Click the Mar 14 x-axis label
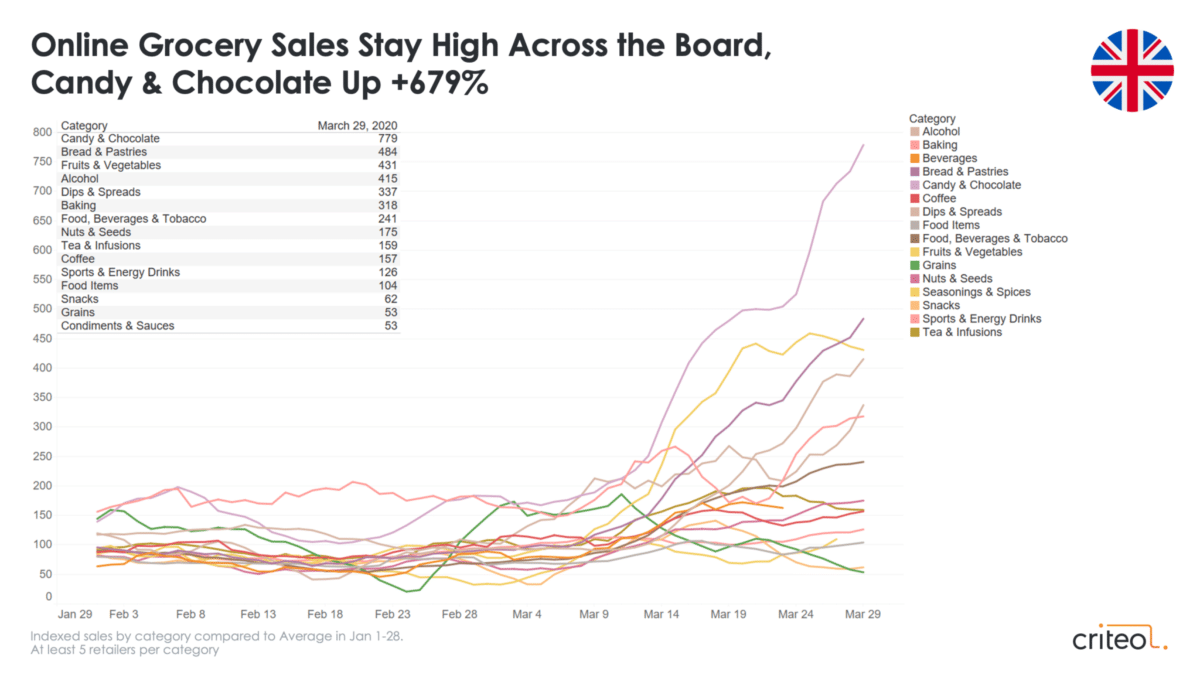 point(661,615)
